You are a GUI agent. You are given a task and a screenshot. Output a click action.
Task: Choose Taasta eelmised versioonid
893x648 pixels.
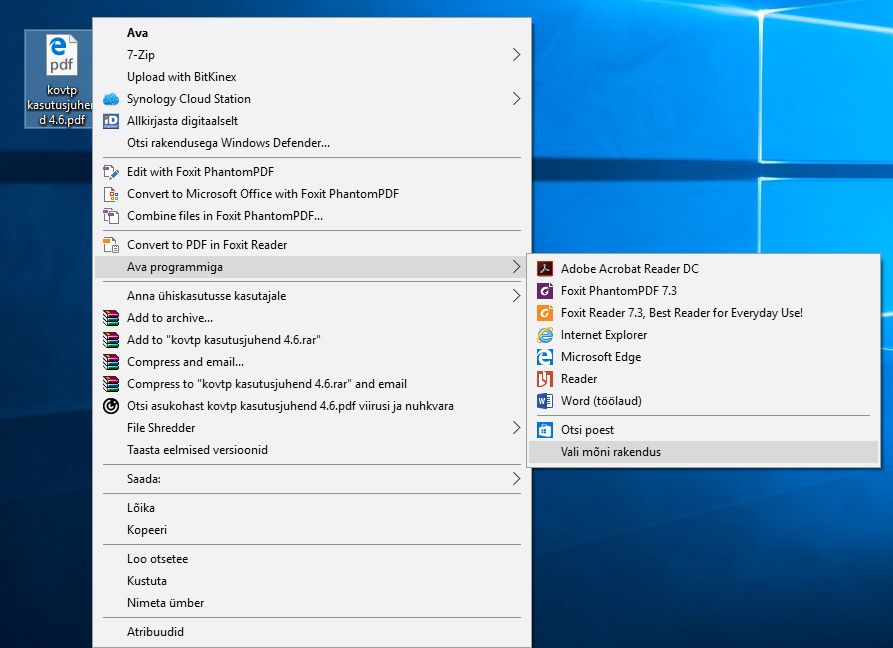[x=312, y=450]
